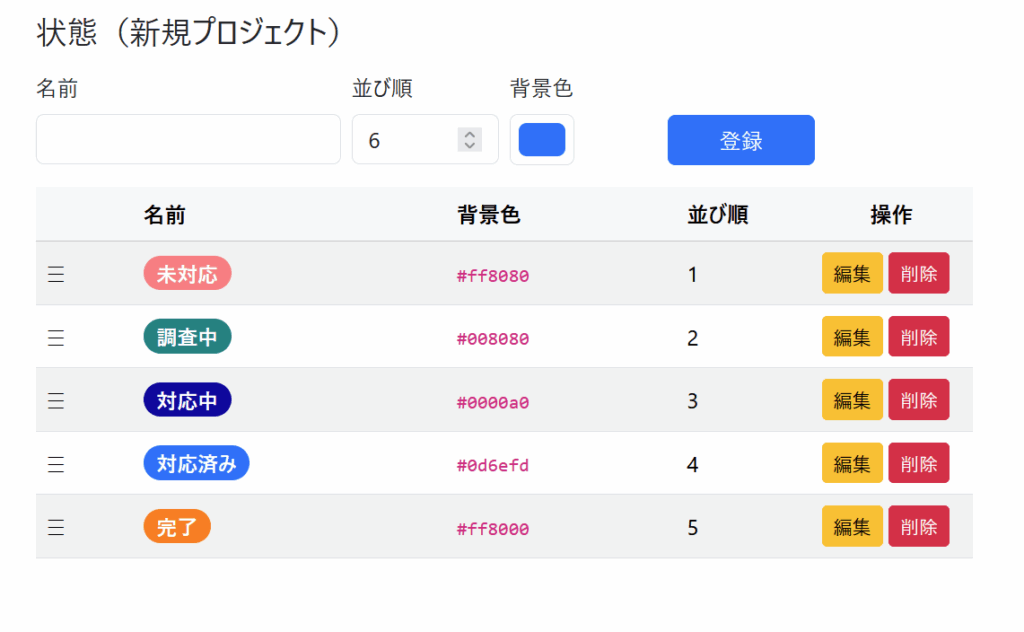Focus the 並び順 number input showing 6

coord(405,140)
